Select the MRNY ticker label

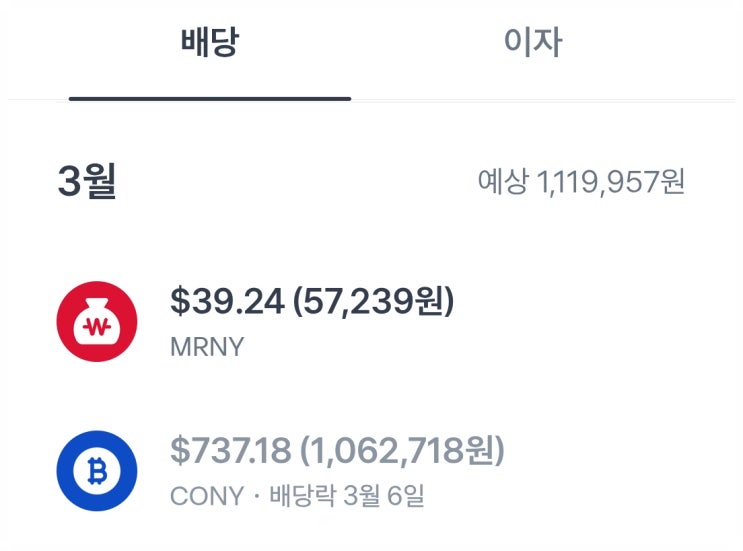(x=208, y=347)
